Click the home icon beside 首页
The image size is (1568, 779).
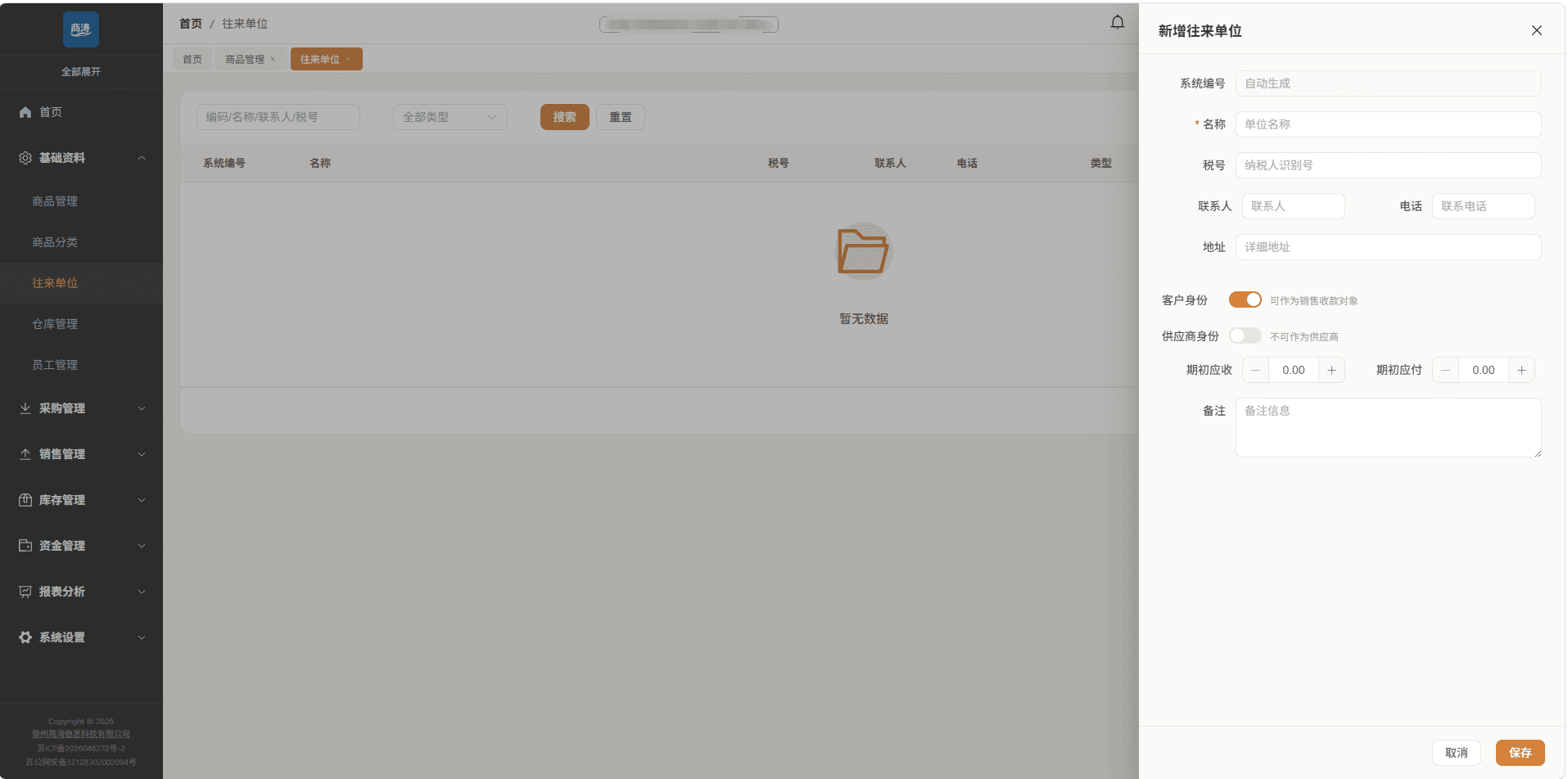click(x=25, y=112)
